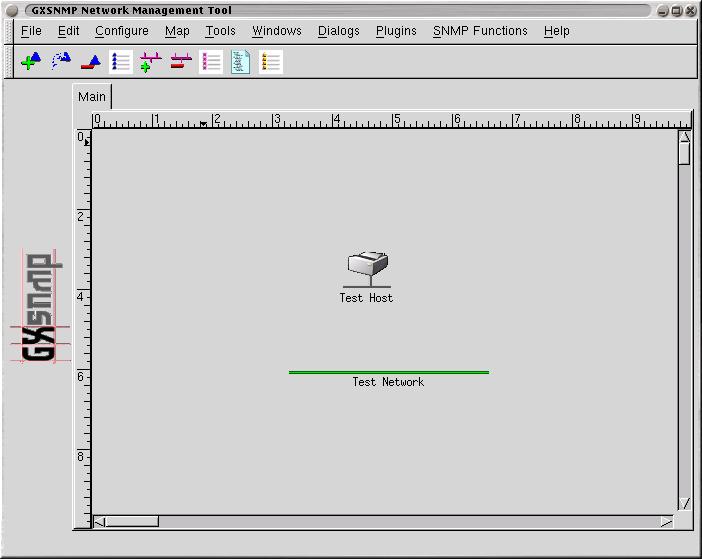Click the horizontal scrollbar right arrow
Image resolution: width=702 pixels, height=559 pixels.
pyautogui.click(x=667, y=521)
